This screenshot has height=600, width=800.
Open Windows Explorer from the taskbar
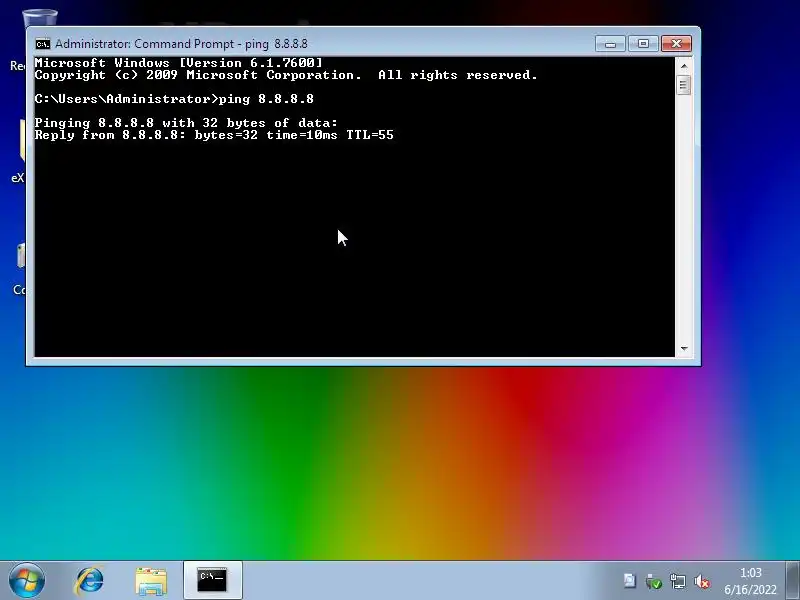(151, 581)
